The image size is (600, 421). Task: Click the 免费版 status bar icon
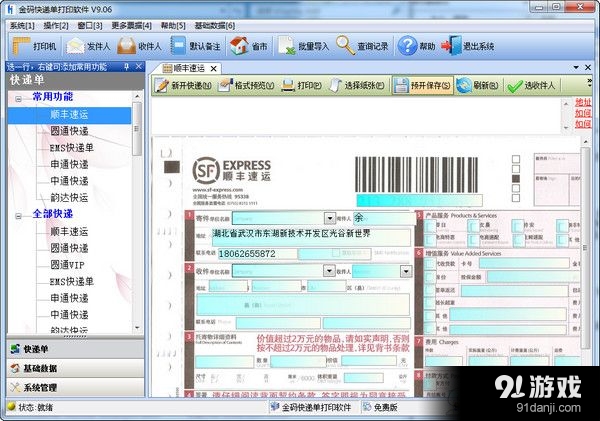pyautogui.click(x=367, y=407)
